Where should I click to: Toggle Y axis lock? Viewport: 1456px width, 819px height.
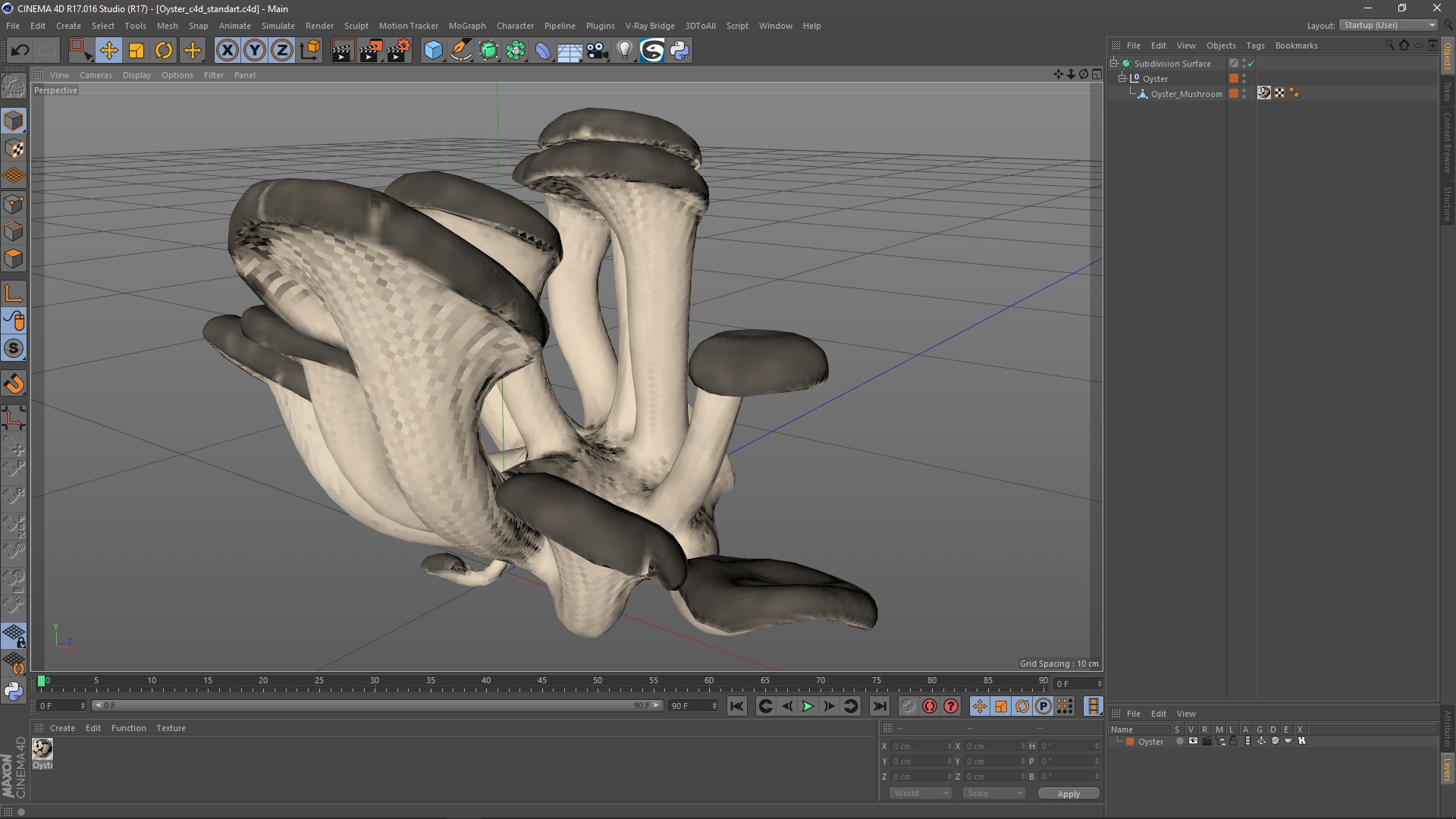click(x=255, y=51)
